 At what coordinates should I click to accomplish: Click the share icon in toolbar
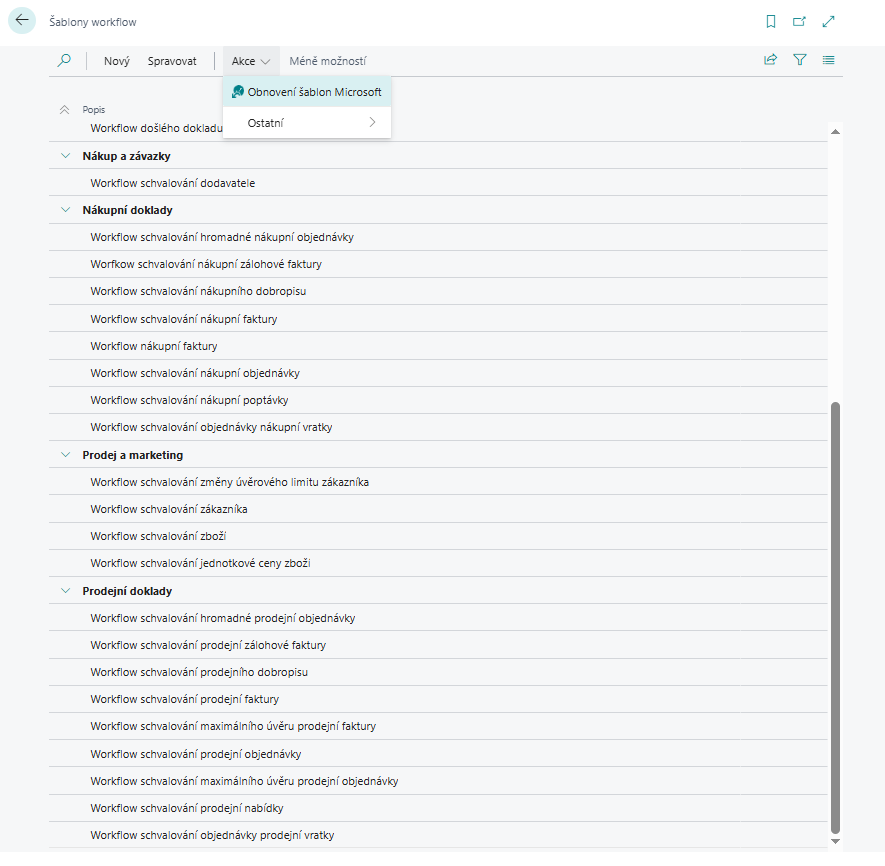(770, 60)
